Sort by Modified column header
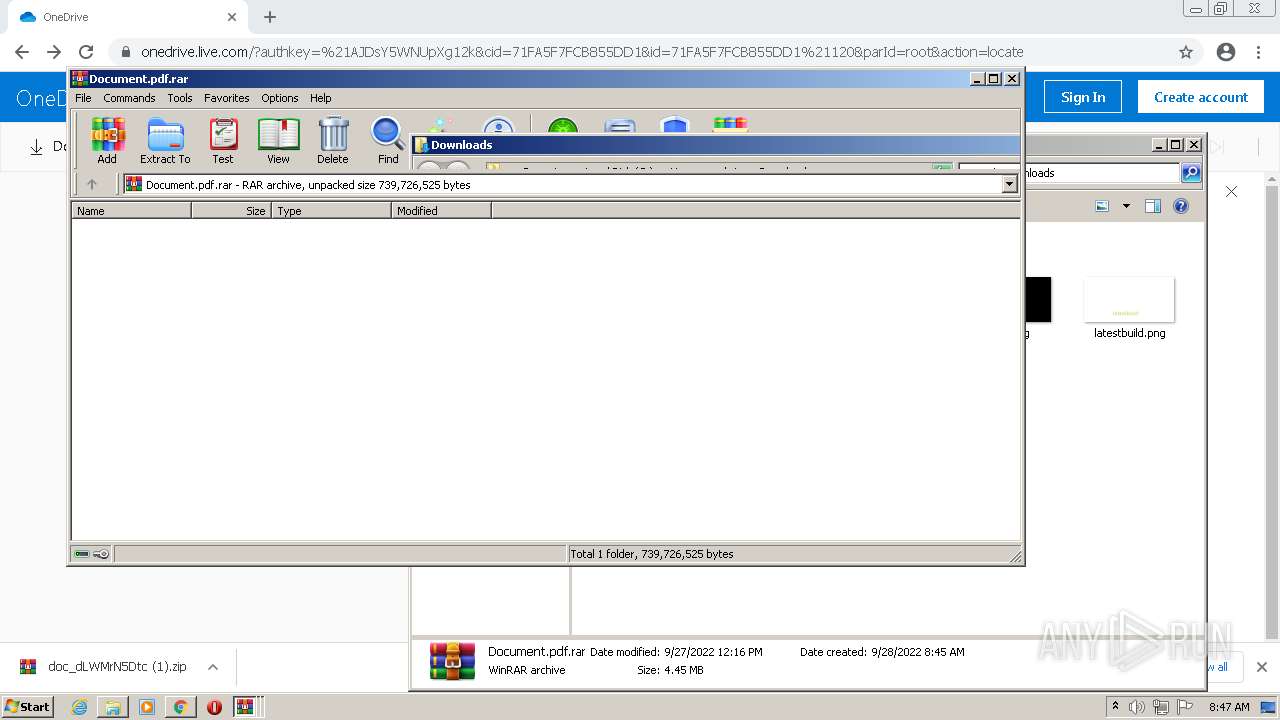1280x720 pixels. coord(441,211)
